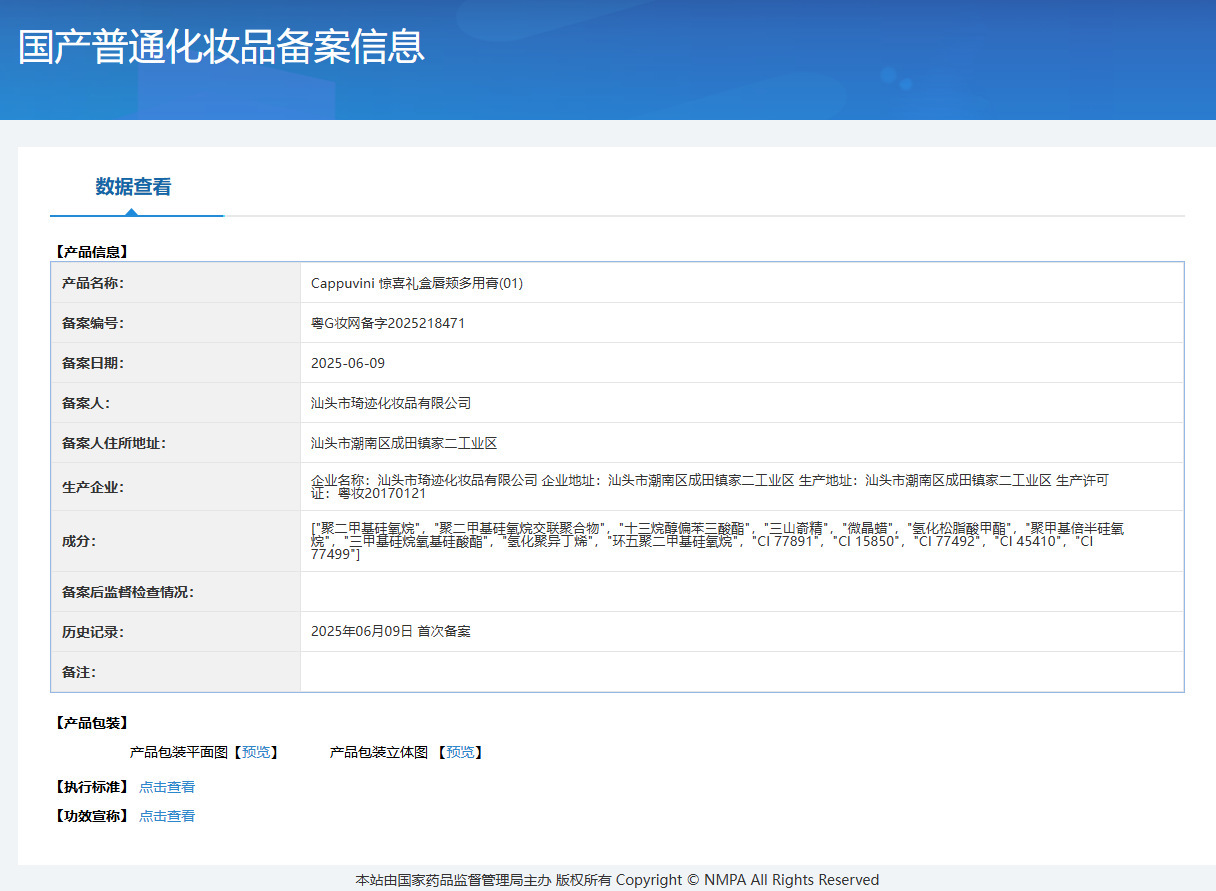Image resolution: width=1216 pixels, height=891 pixels.
Task: Click the 生产企业 details text
Action: [x=710, y=486]
